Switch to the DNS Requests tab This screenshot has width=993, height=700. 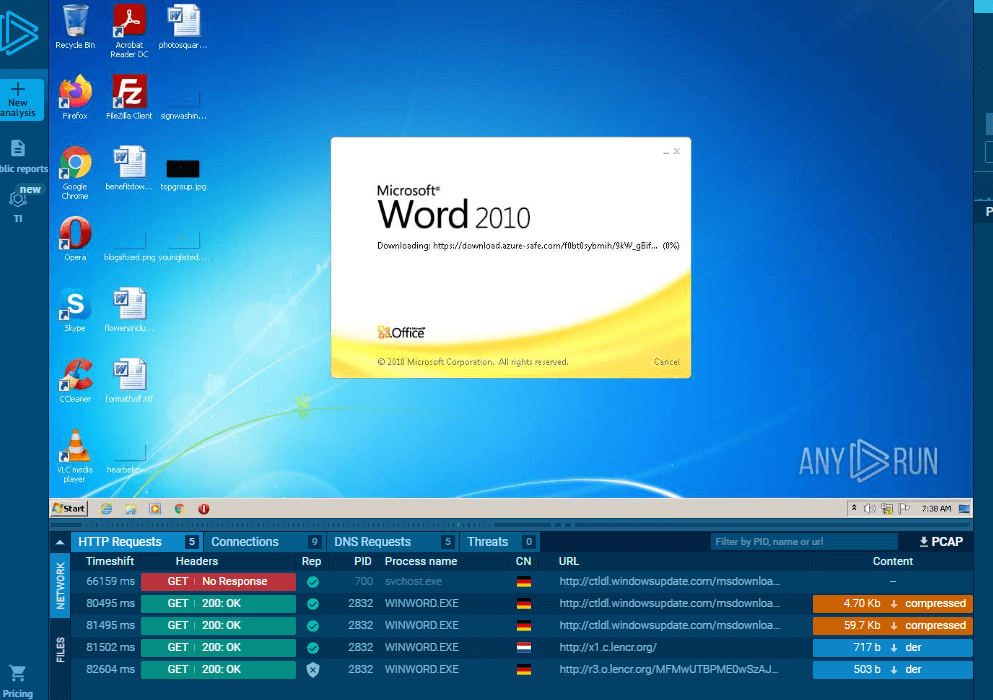click(393, 542)
